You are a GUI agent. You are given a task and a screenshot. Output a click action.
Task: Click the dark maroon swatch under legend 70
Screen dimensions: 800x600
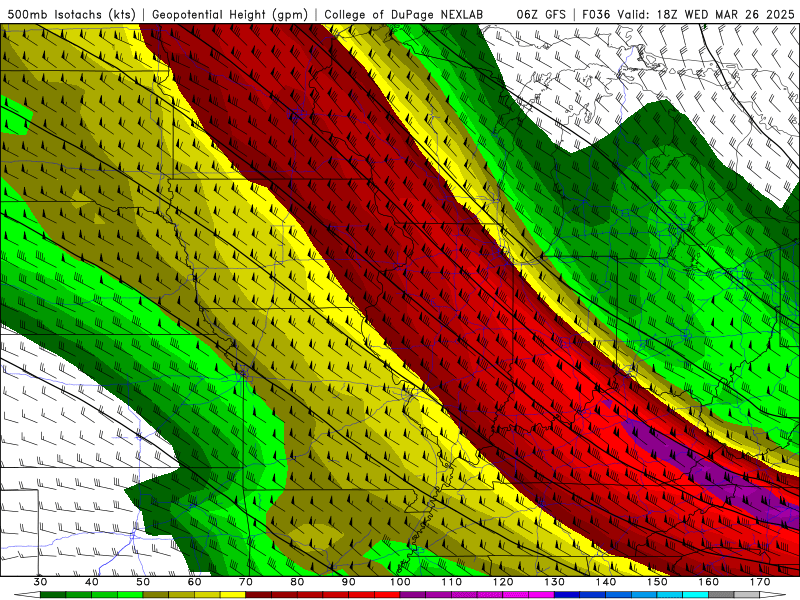(259, 595)
